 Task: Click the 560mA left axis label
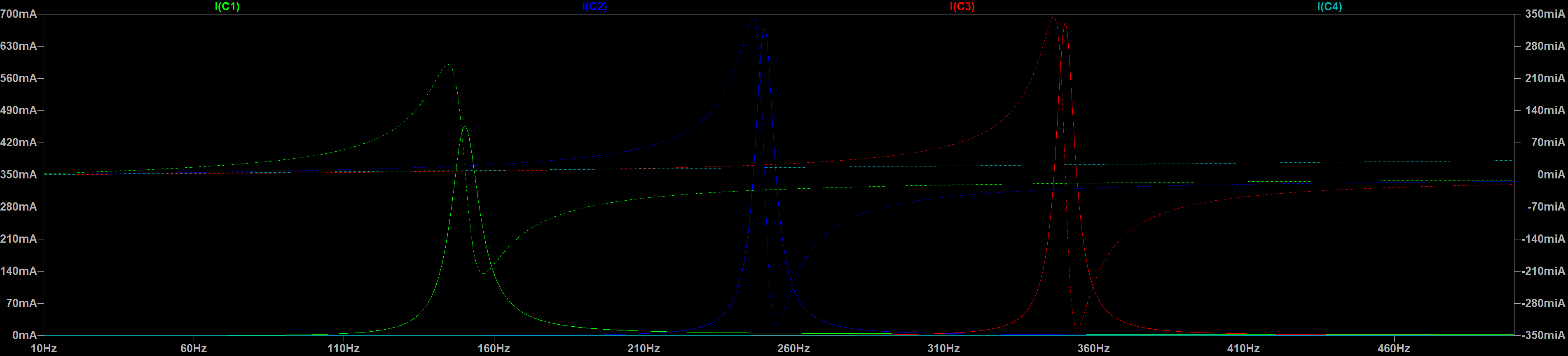[x=18, y=79]
